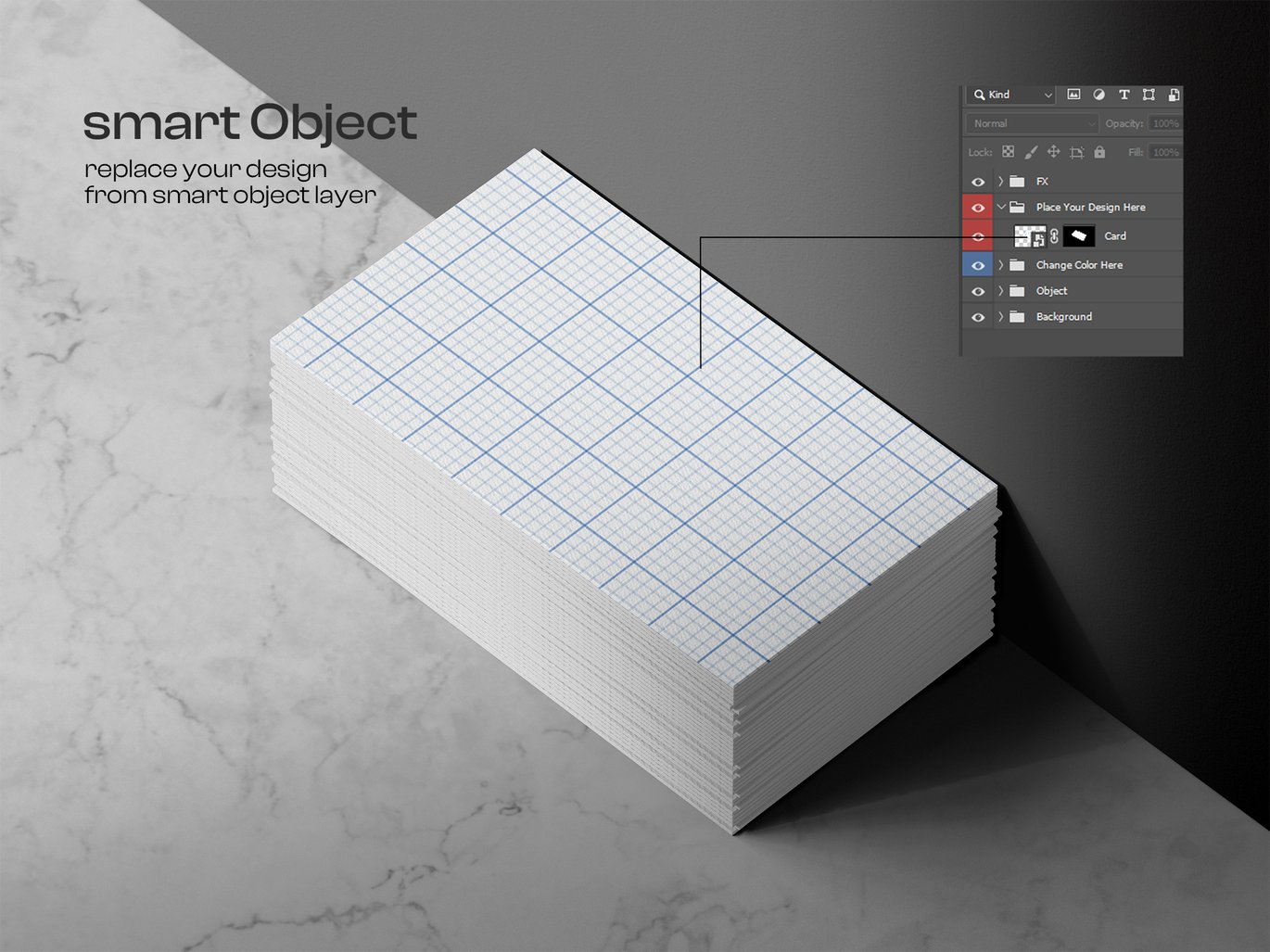Click lock transparent pixels icon
The width and height of the screenshot is (1270, 952).
point(1008,152)
